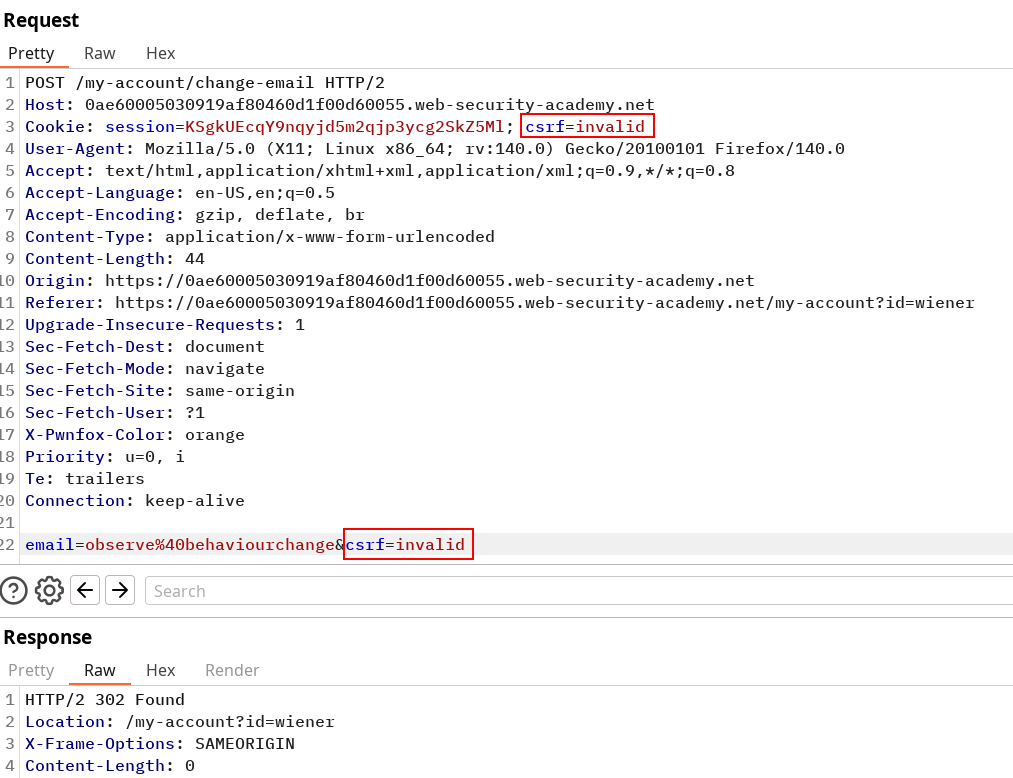The width and height of the screenshot is (1013, 778).
Task: Click the next match right arrow
Action: pos(120,591)
